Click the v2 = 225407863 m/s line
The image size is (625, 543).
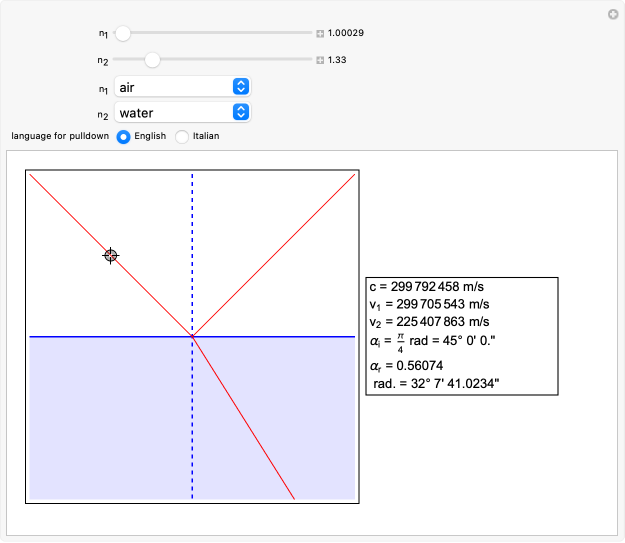(x=429, y=322)
